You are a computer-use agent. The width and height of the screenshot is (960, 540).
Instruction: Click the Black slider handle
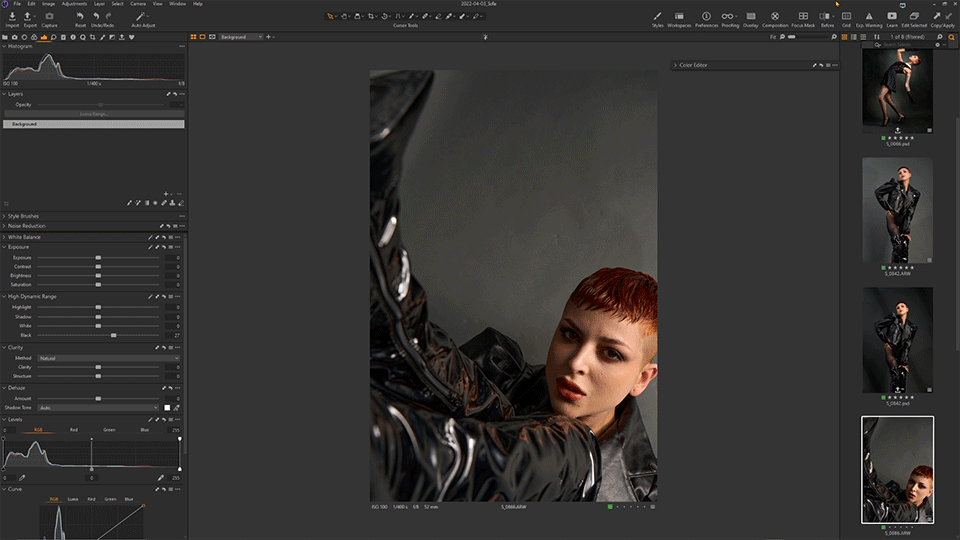[113, 336]
